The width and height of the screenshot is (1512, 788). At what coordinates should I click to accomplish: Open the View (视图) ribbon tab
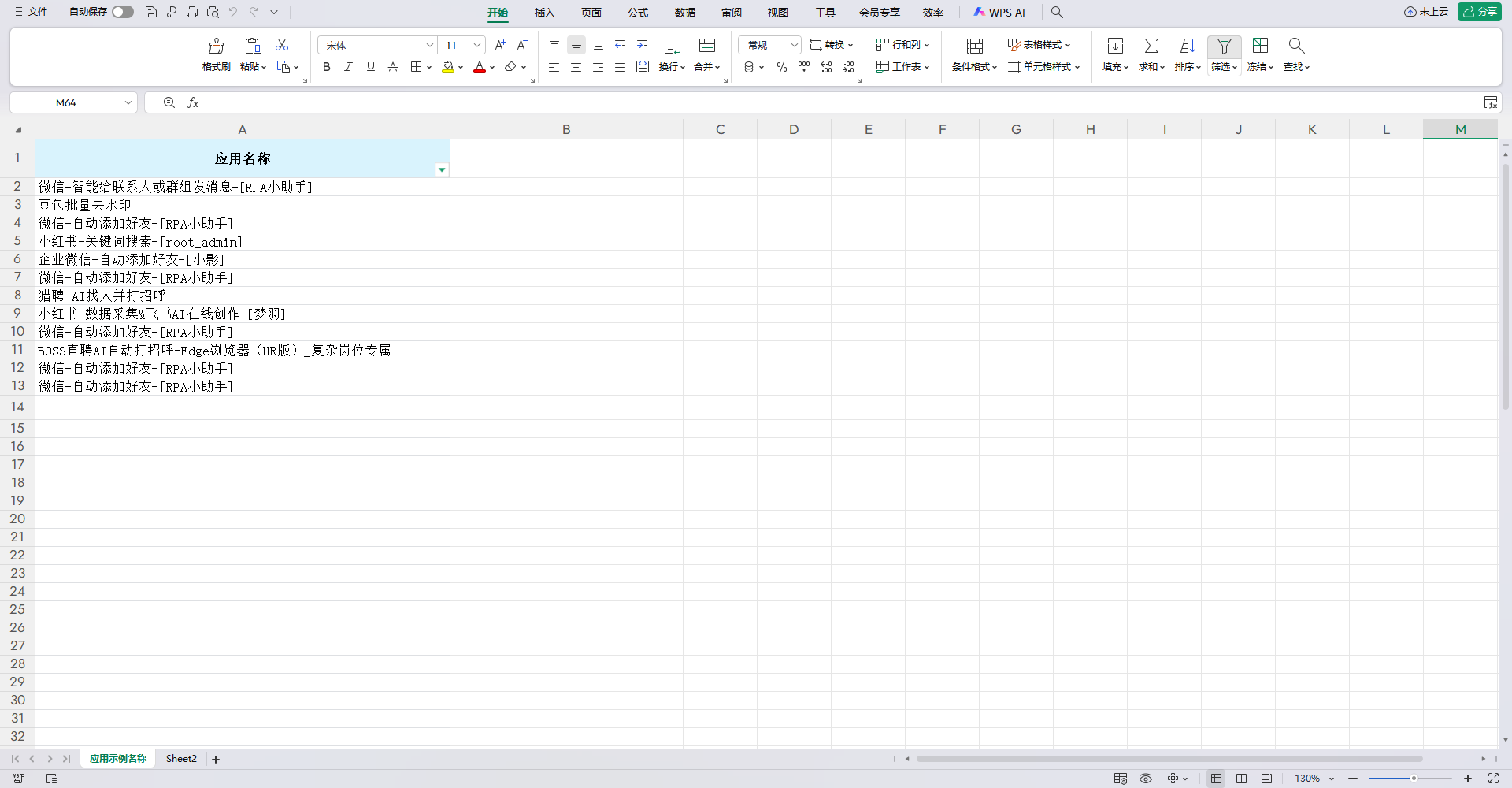(x=778, y=13)
